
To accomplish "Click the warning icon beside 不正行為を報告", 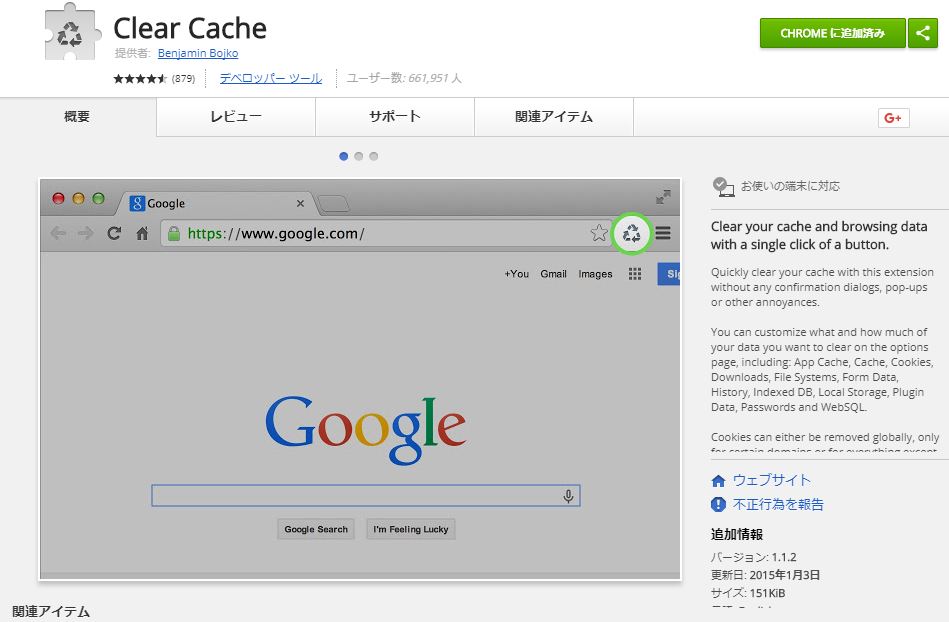I will (718, 504).
